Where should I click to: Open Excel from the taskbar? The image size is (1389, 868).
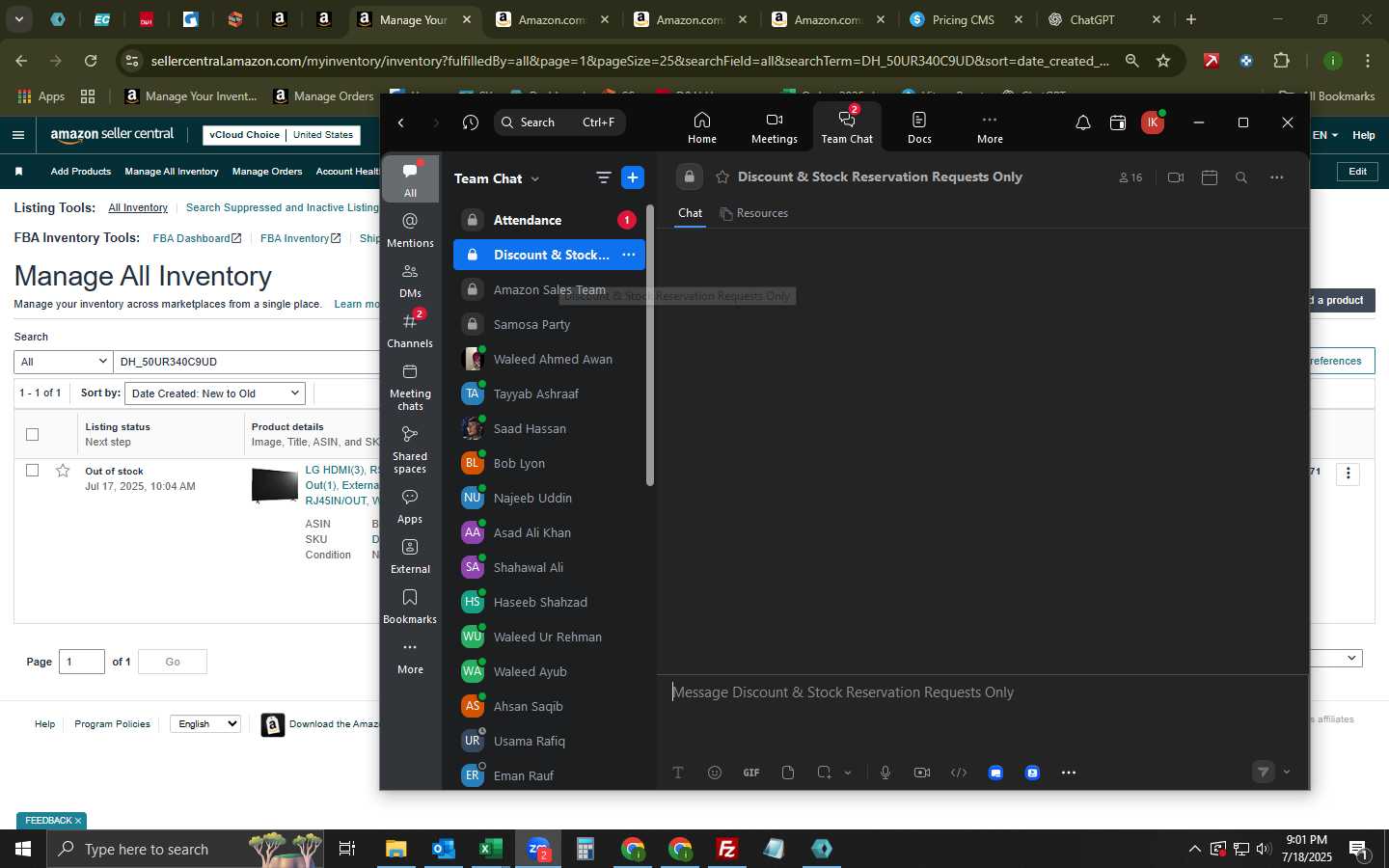coord(490,849)
